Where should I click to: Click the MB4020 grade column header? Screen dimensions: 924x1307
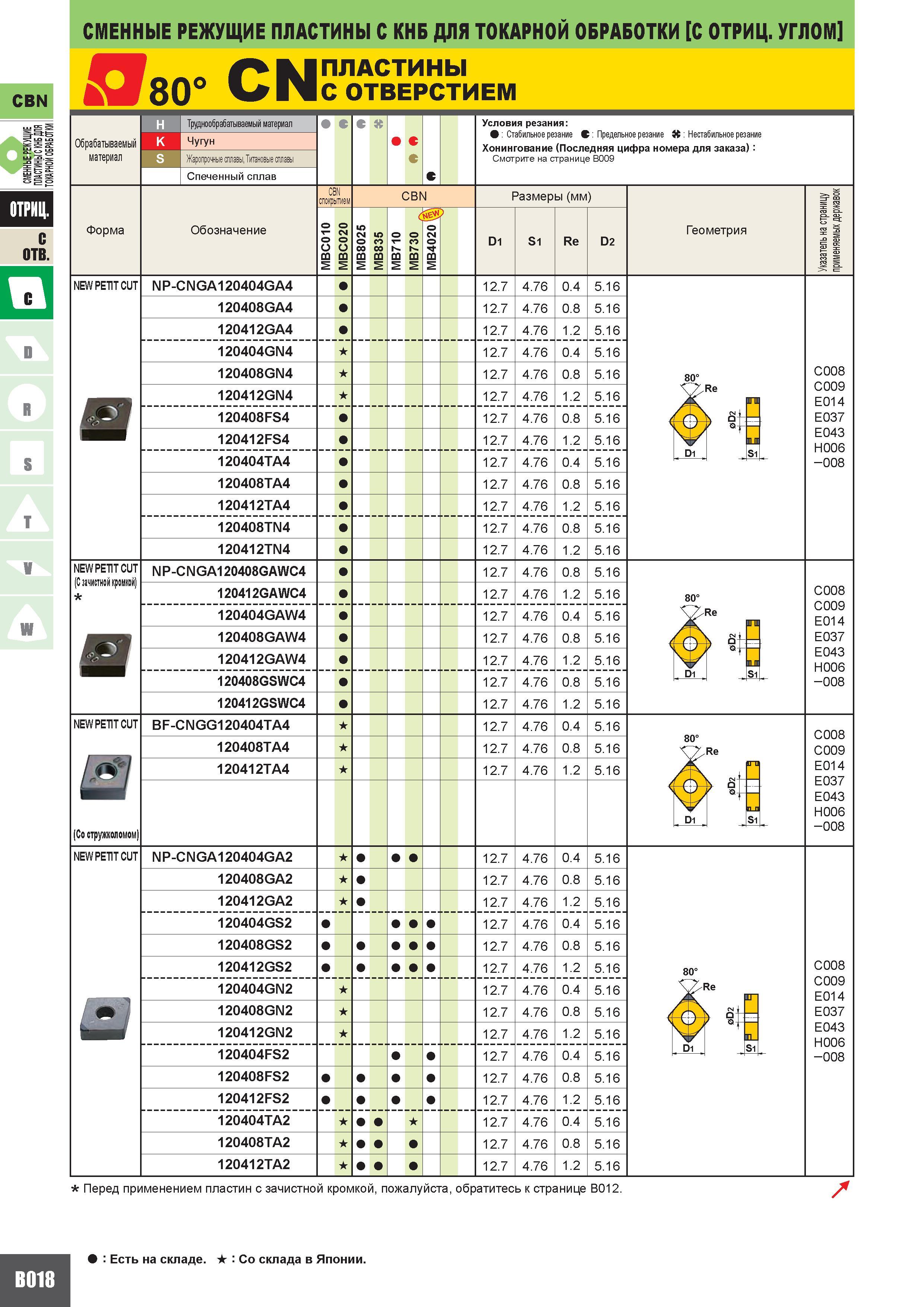(x=431, y=248)
